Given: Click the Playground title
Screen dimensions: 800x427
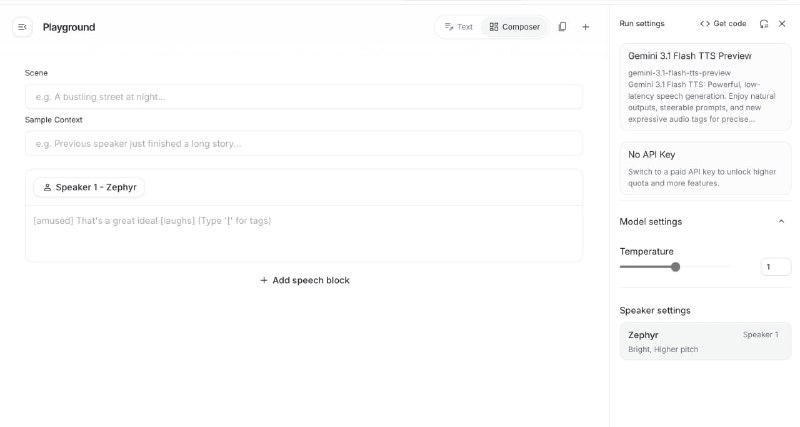Looking at the screenshot, I should tap(69, 27).
